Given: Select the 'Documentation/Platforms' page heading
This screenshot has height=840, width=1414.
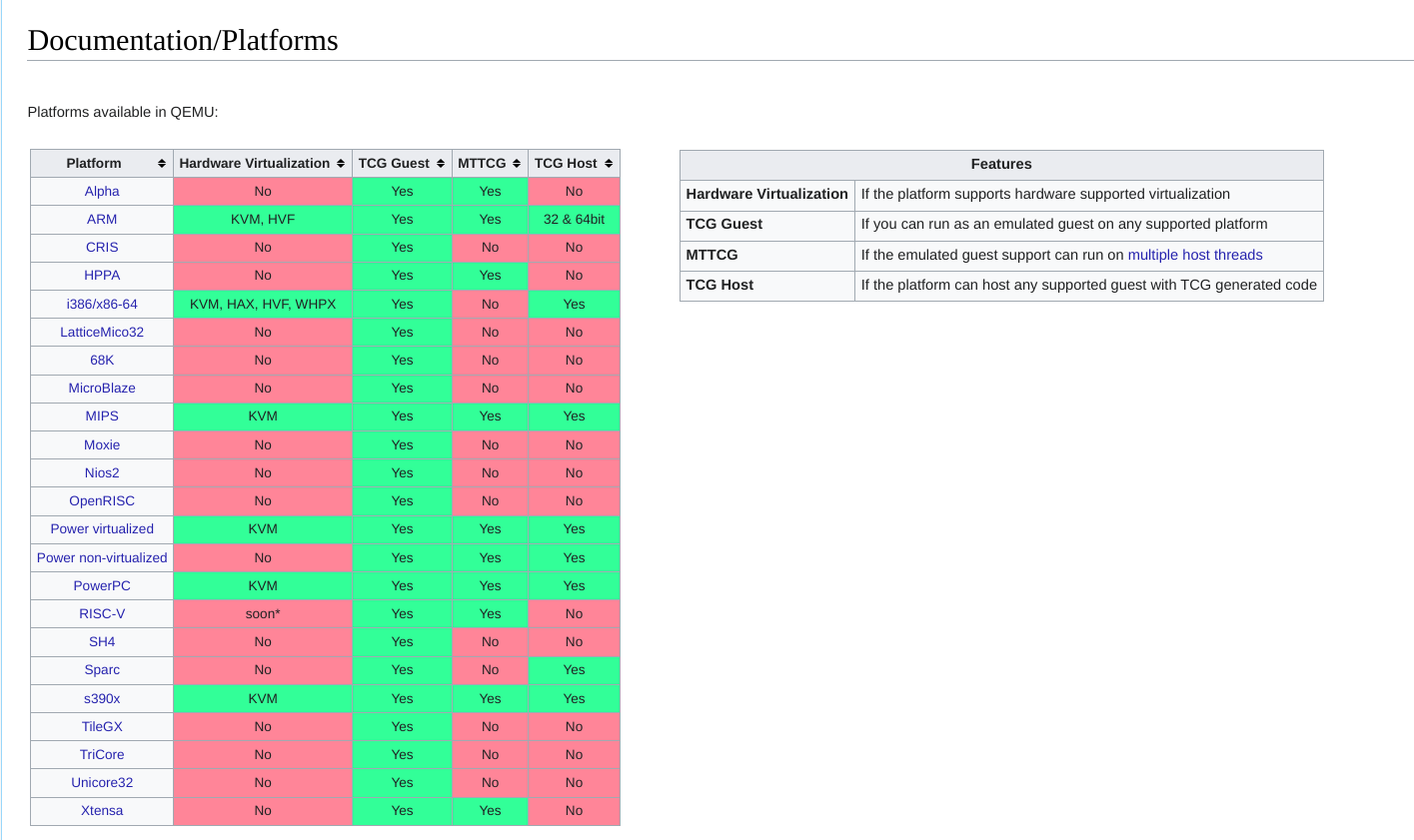Looking at the screenshot, I should (x=183, y=40).
